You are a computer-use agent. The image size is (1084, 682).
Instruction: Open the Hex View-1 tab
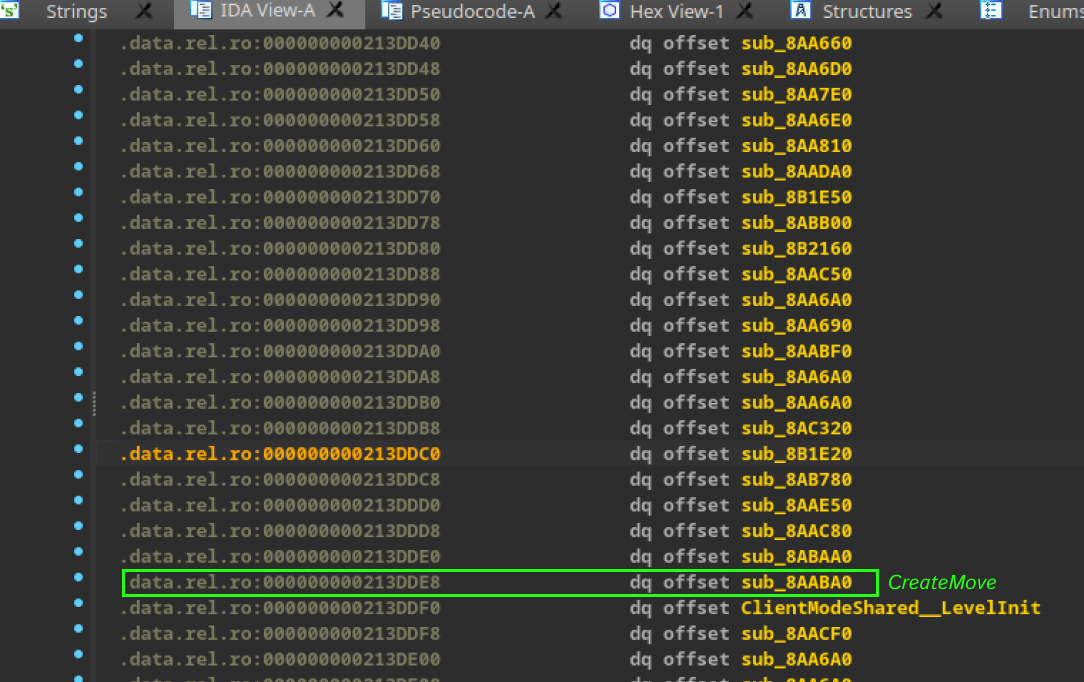coord(676,12)
